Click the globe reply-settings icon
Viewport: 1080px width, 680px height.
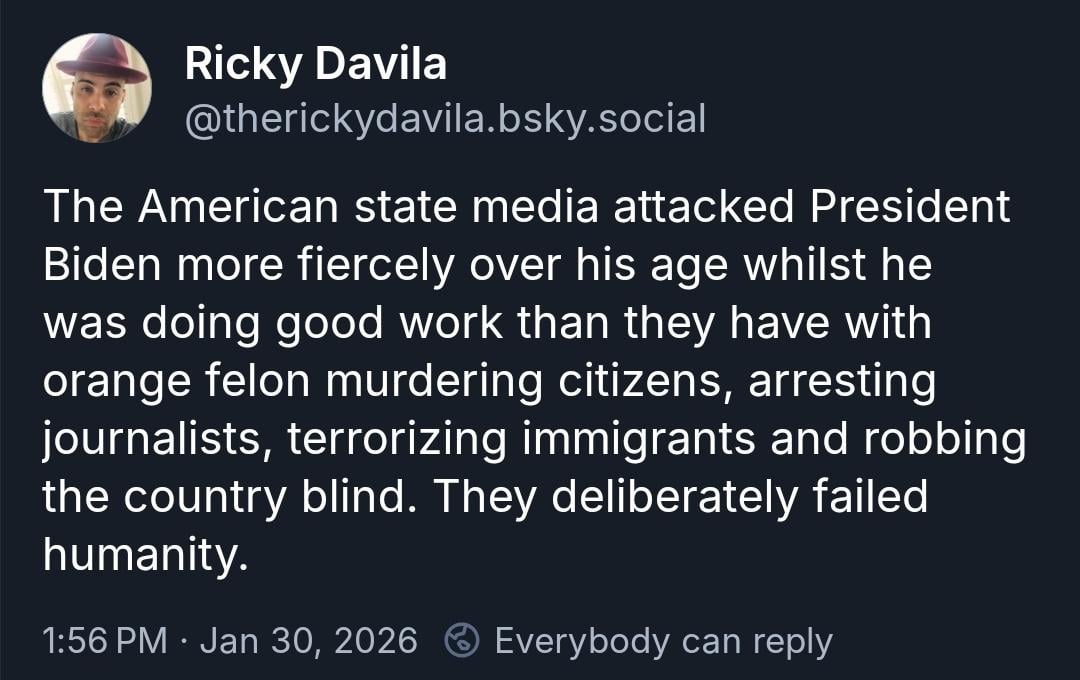point(462,640)
